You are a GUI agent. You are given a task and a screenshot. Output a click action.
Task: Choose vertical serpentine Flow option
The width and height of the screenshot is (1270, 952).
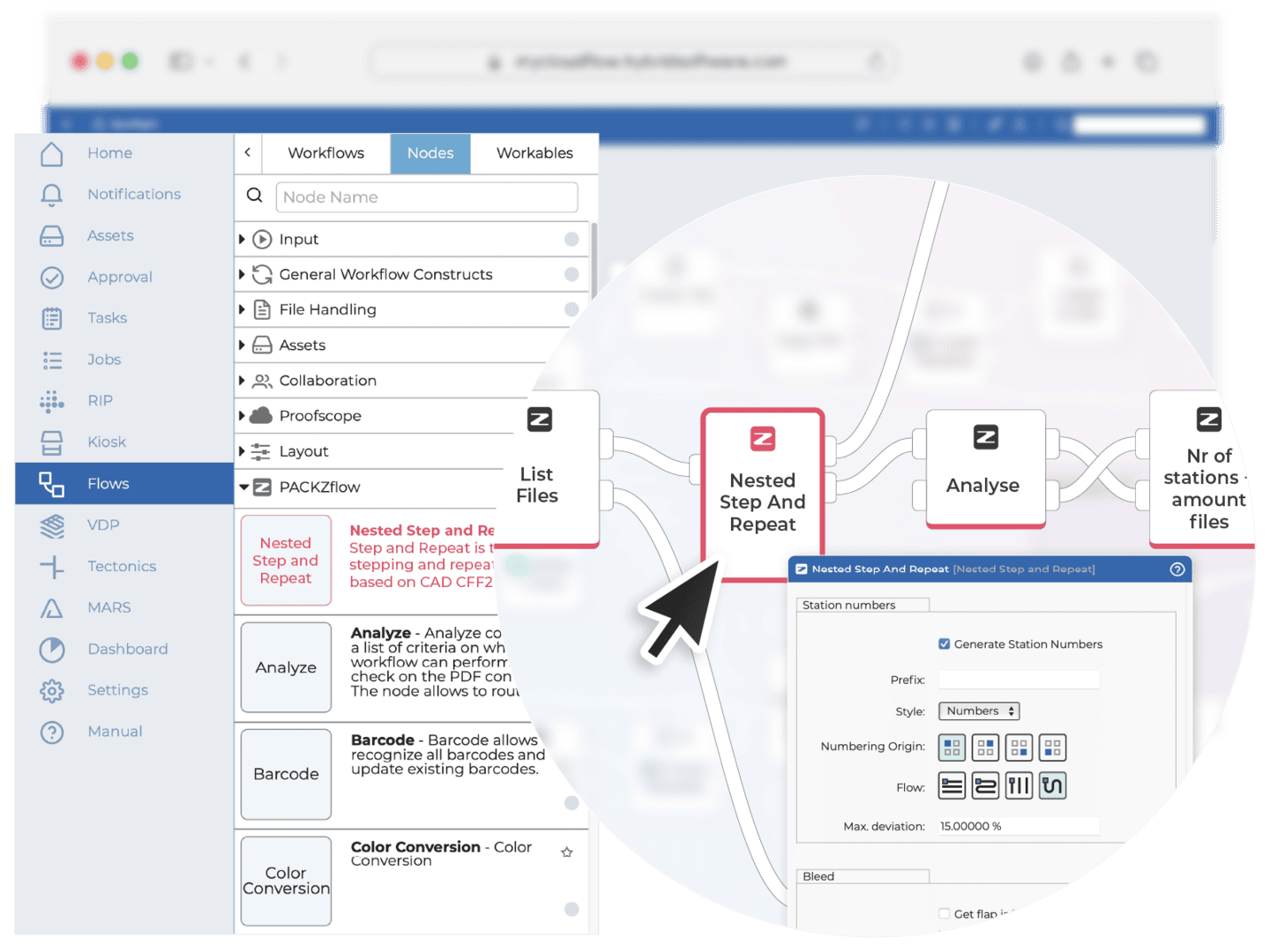coord(1052,785)
